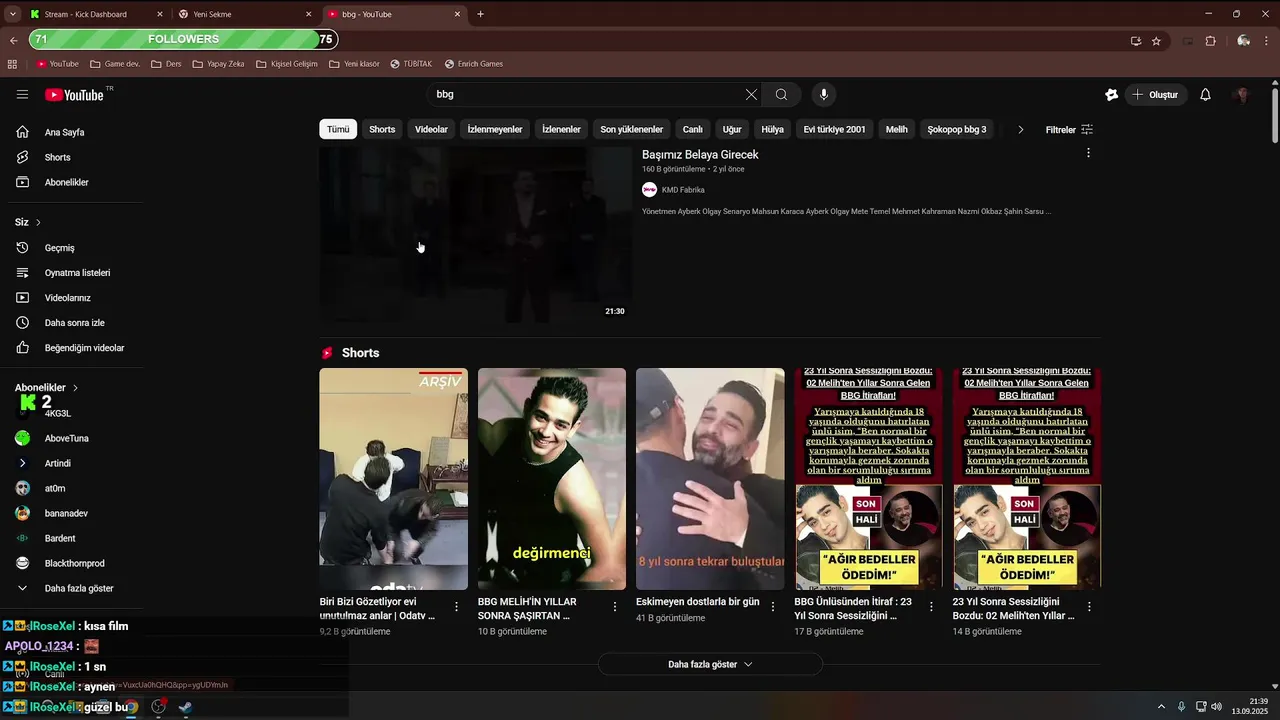Open the account avatar menu

(x=1242, y=94)
